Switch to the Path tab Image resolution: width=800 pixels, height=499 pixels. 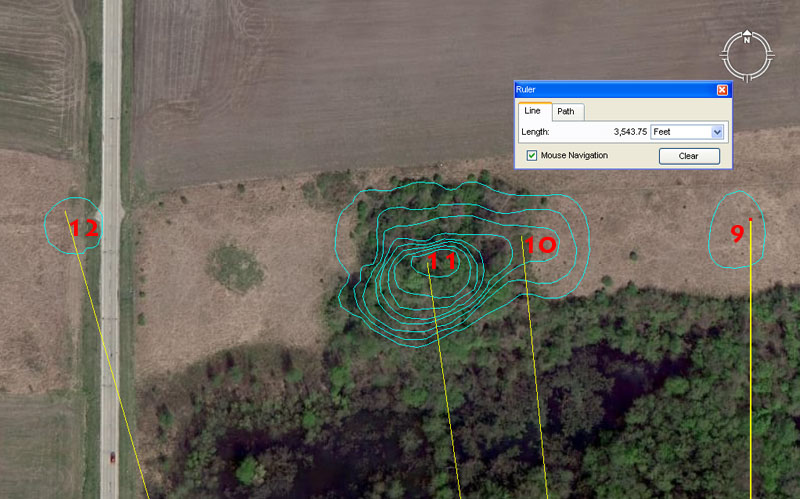[565, 112]
